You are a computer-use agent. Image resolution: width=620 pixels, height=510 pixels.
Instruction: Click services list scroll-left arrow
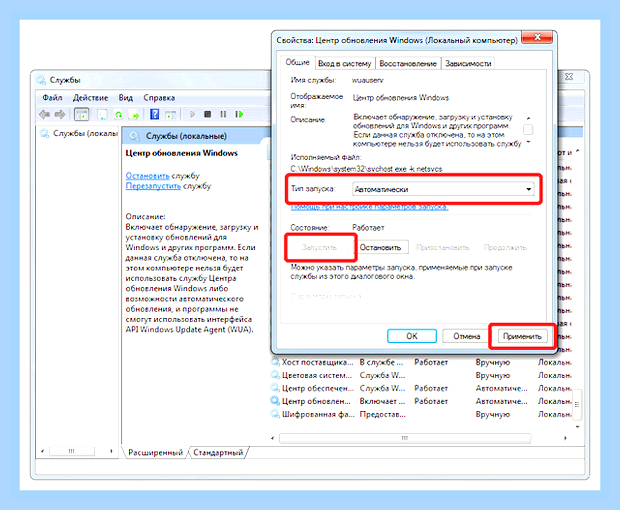coord(272,438)
